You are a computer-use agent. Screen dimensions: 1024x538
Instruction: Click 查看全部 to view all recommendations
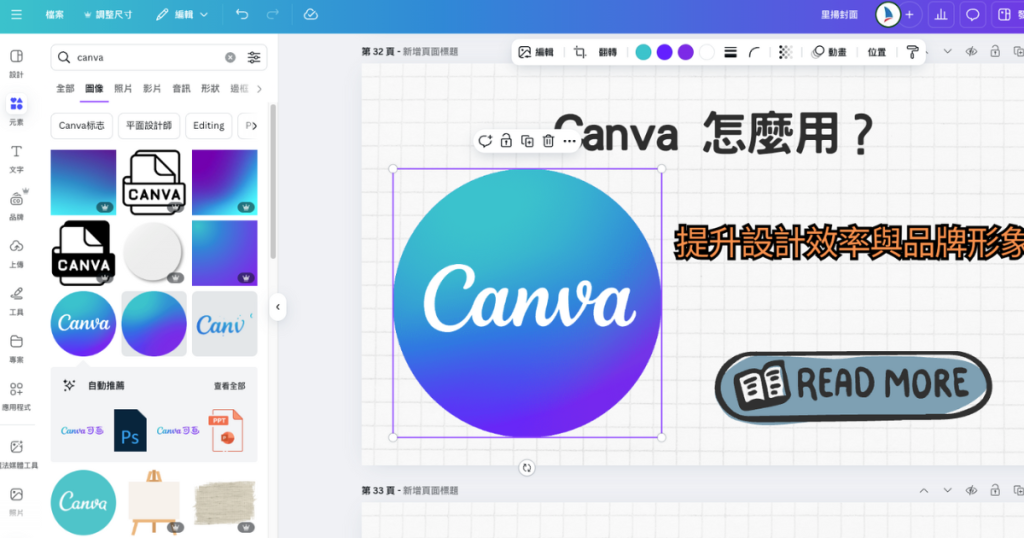coord(229,386)
